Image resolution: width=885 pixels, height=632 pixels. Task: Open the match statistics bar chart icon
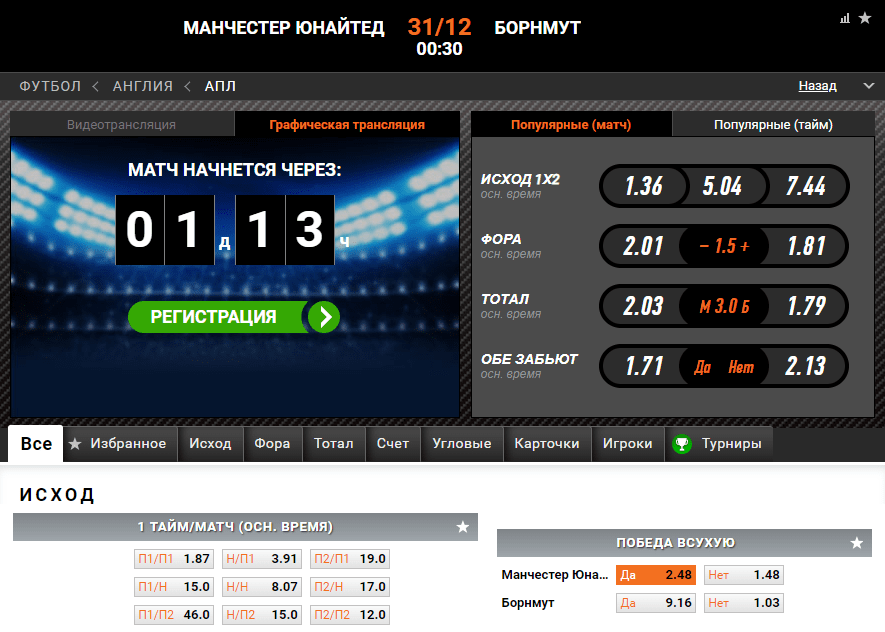[845, 19]
